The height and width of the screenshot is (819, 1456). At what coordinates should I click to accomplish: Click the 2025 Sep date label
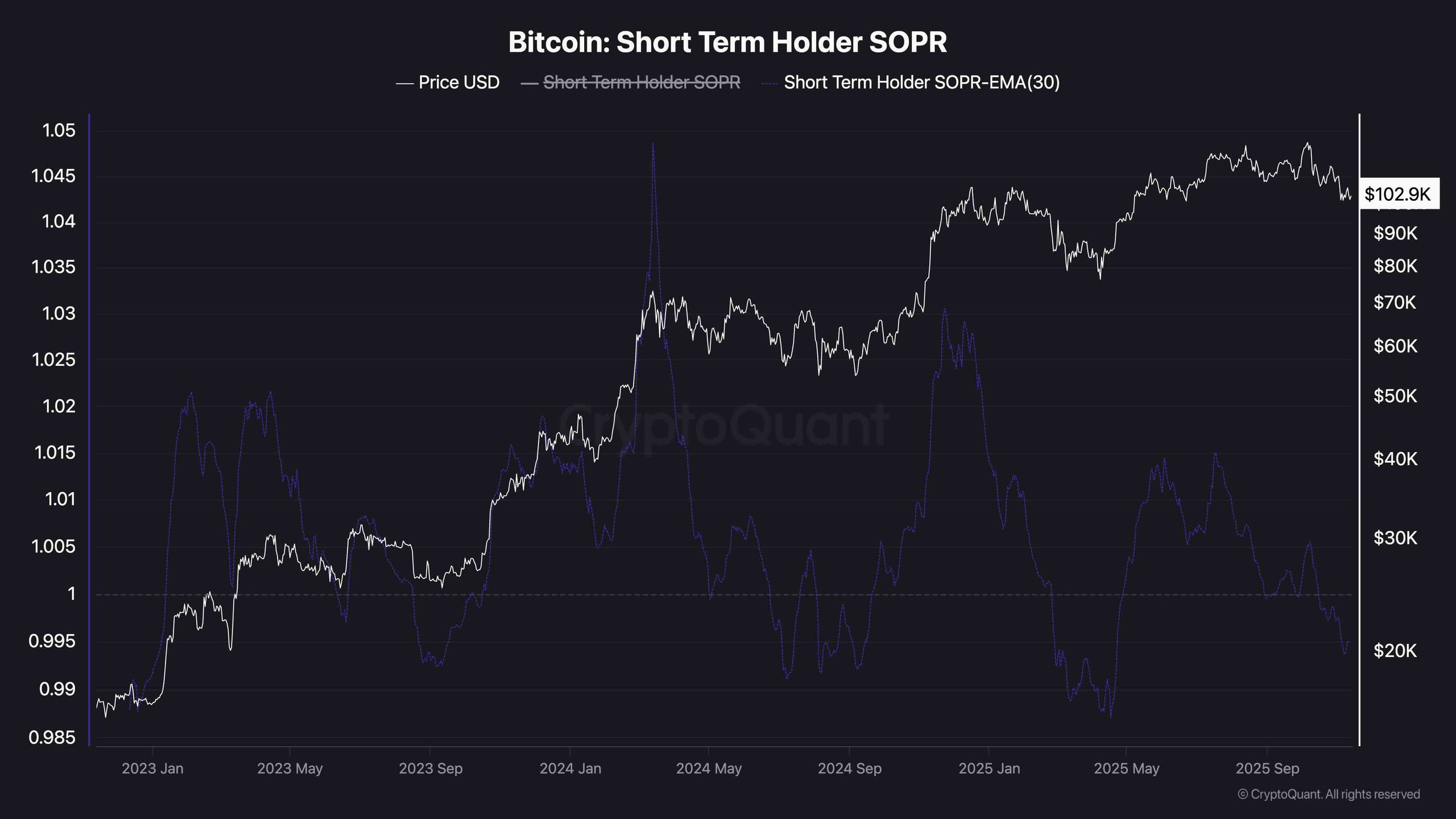[x=1267, y=768]
